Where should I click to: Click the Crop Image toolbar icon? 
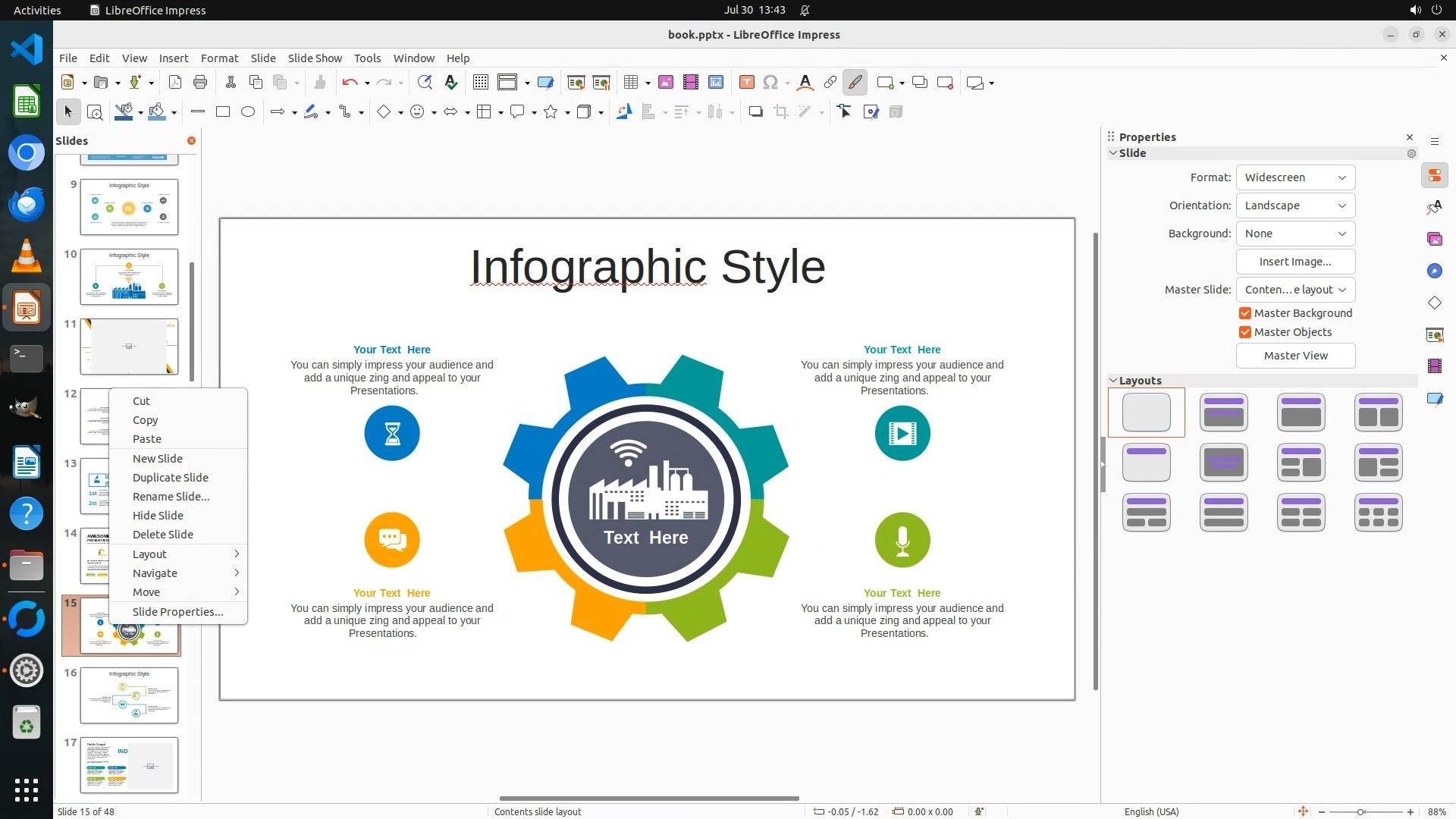[780, 112]
